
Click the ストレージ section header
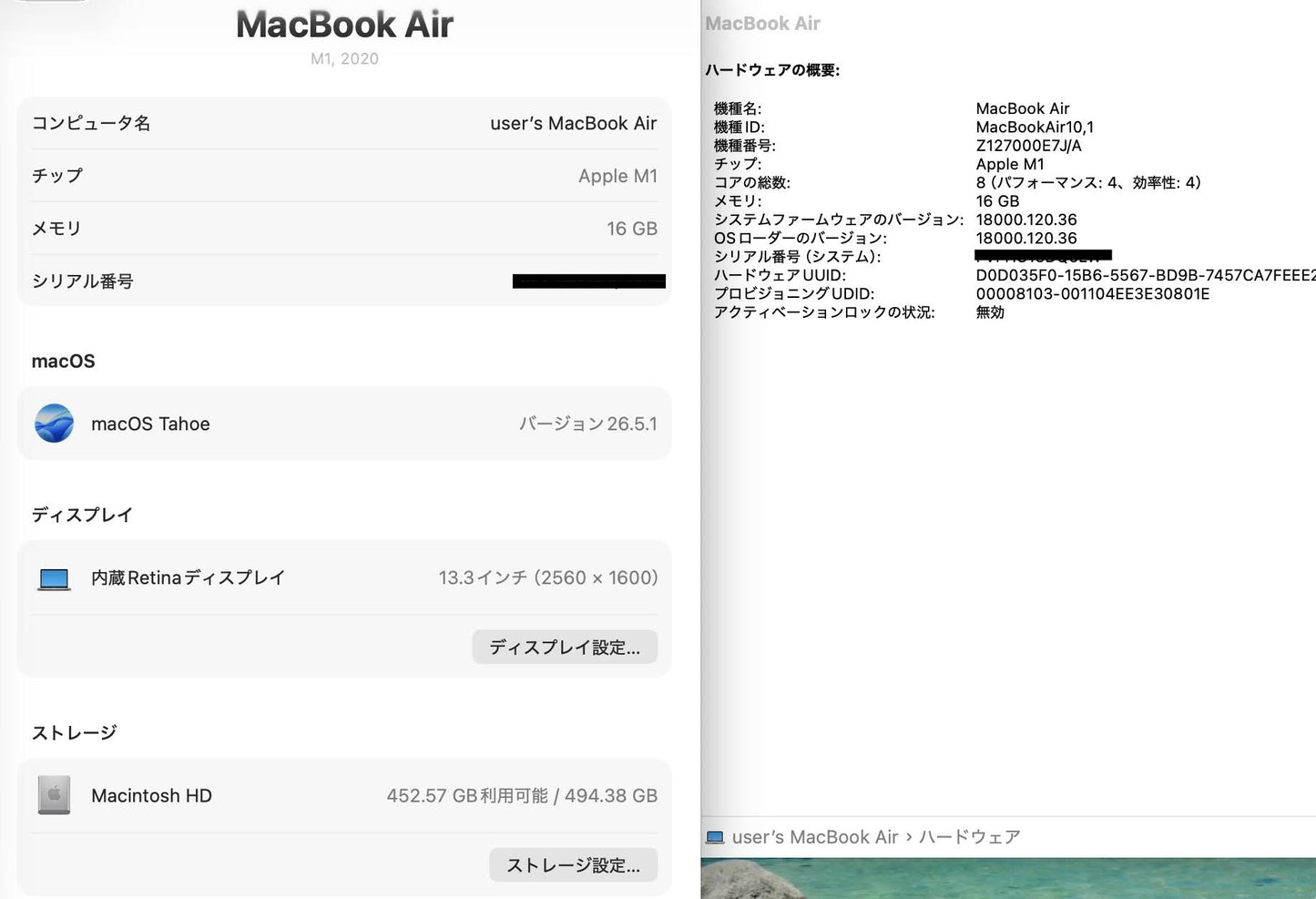coord(75,732)
